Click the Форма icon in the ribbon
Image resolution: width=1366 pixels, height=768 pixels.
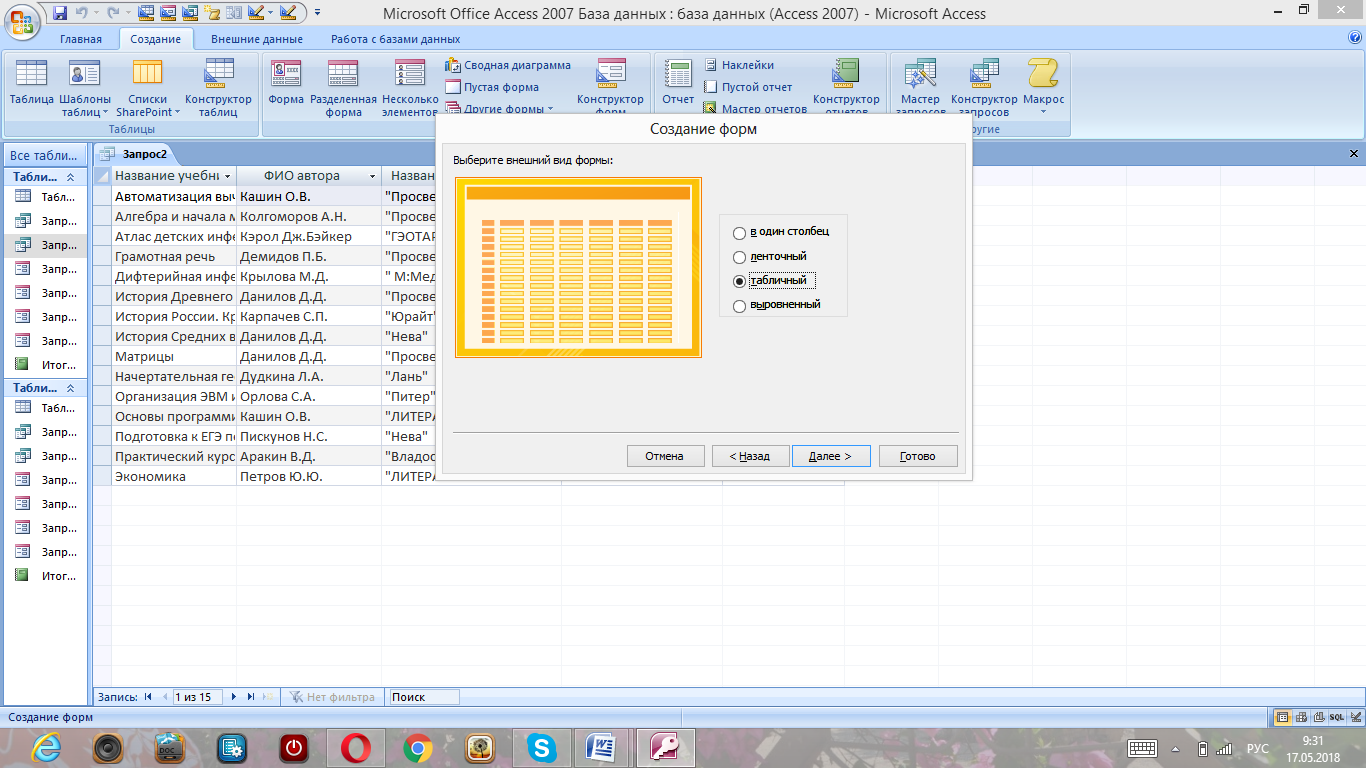click(286, 82)
